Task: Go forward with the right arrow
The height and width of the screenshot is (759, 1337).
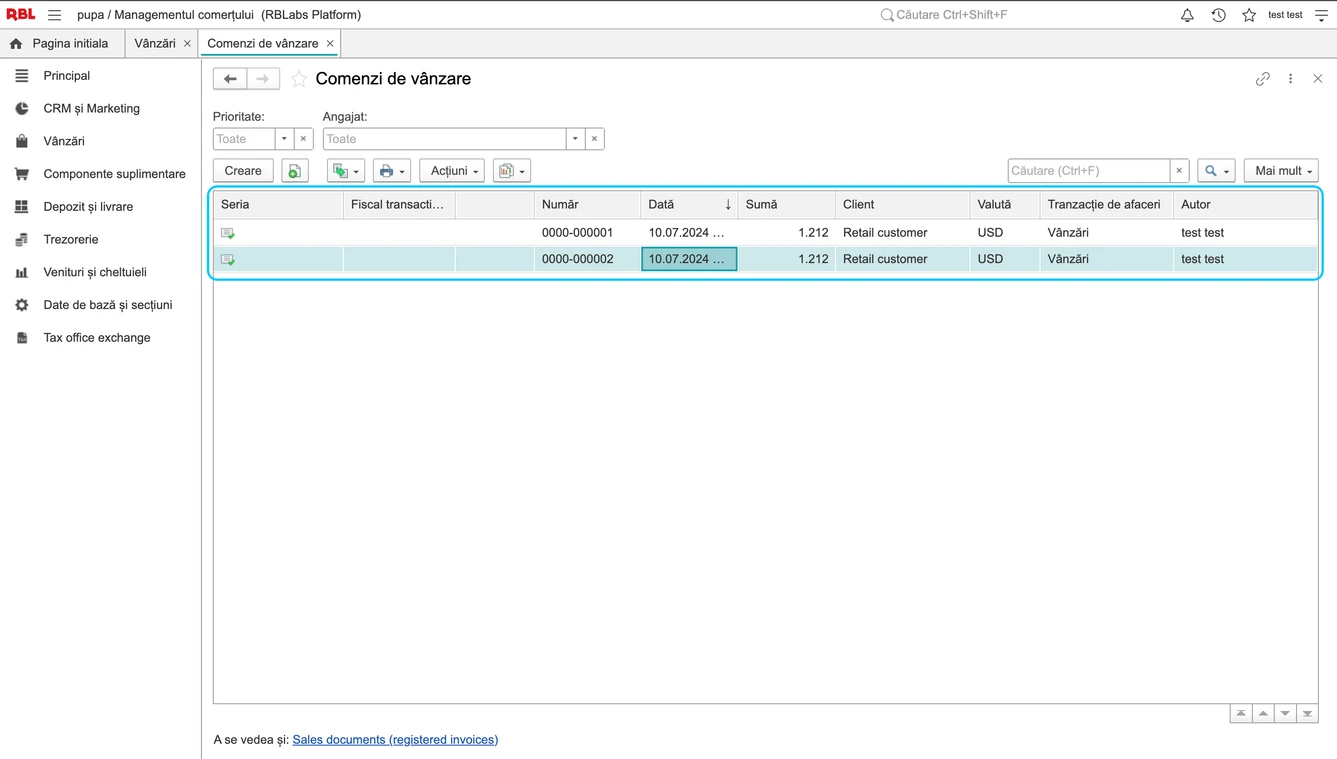Action: click(263, 79)
